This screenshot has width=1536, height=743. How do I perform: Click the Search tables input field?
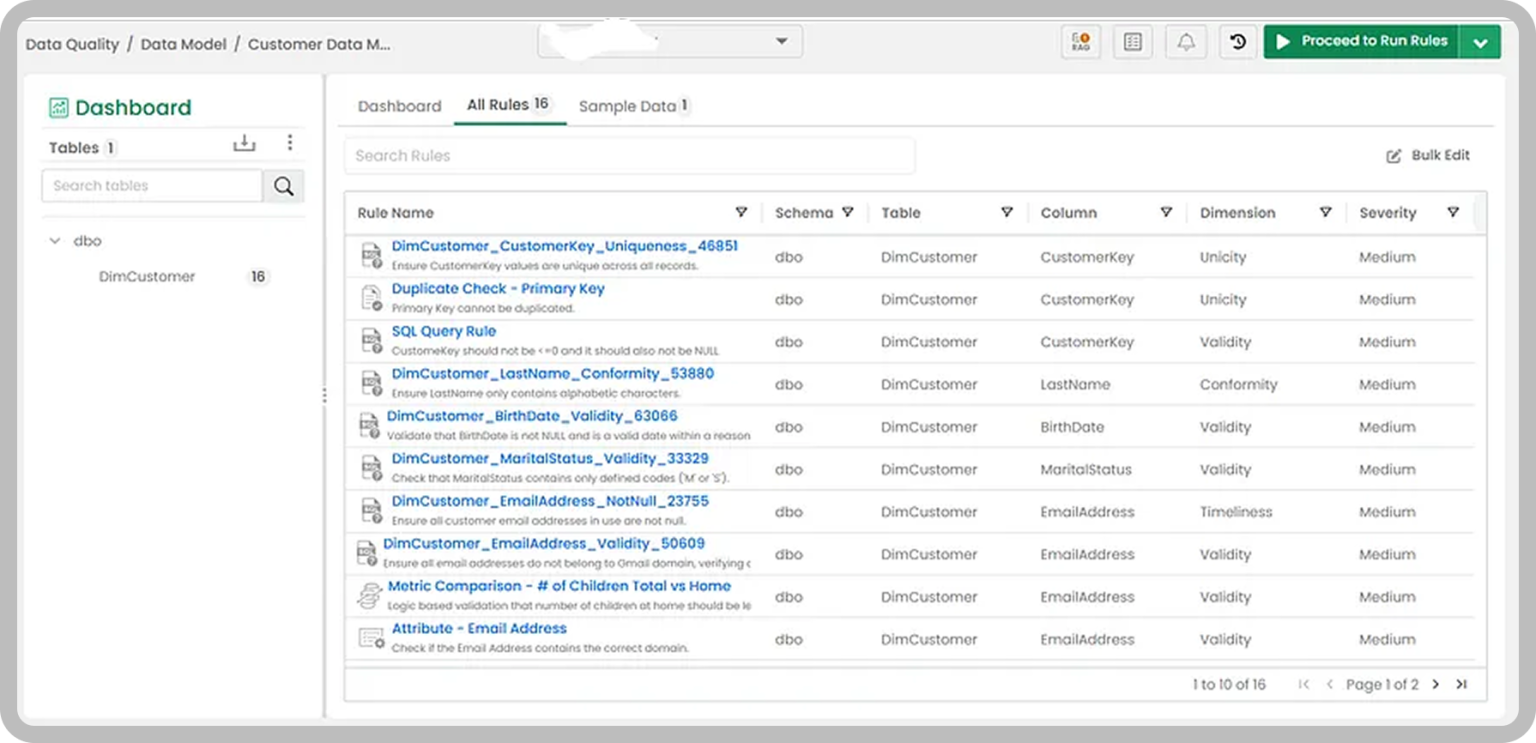[152, 186]
